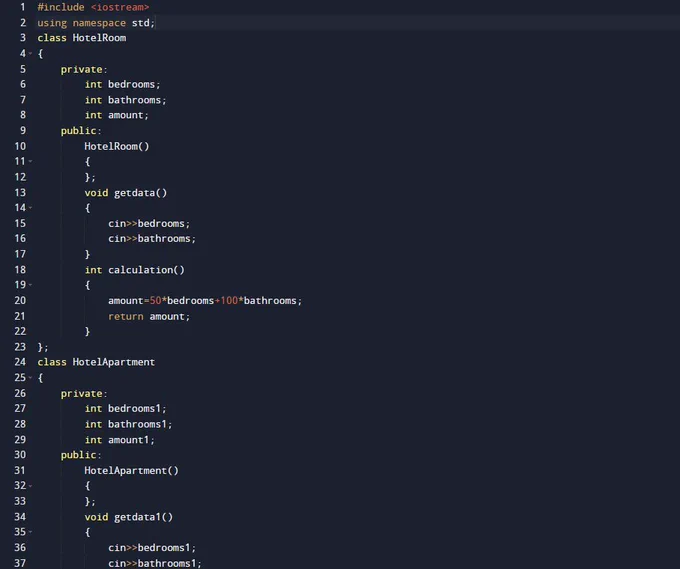Click 'cin>>bathrooms;' on line 16
The image size is (680, 569).
pyautogui.click(x=152, y=239)
